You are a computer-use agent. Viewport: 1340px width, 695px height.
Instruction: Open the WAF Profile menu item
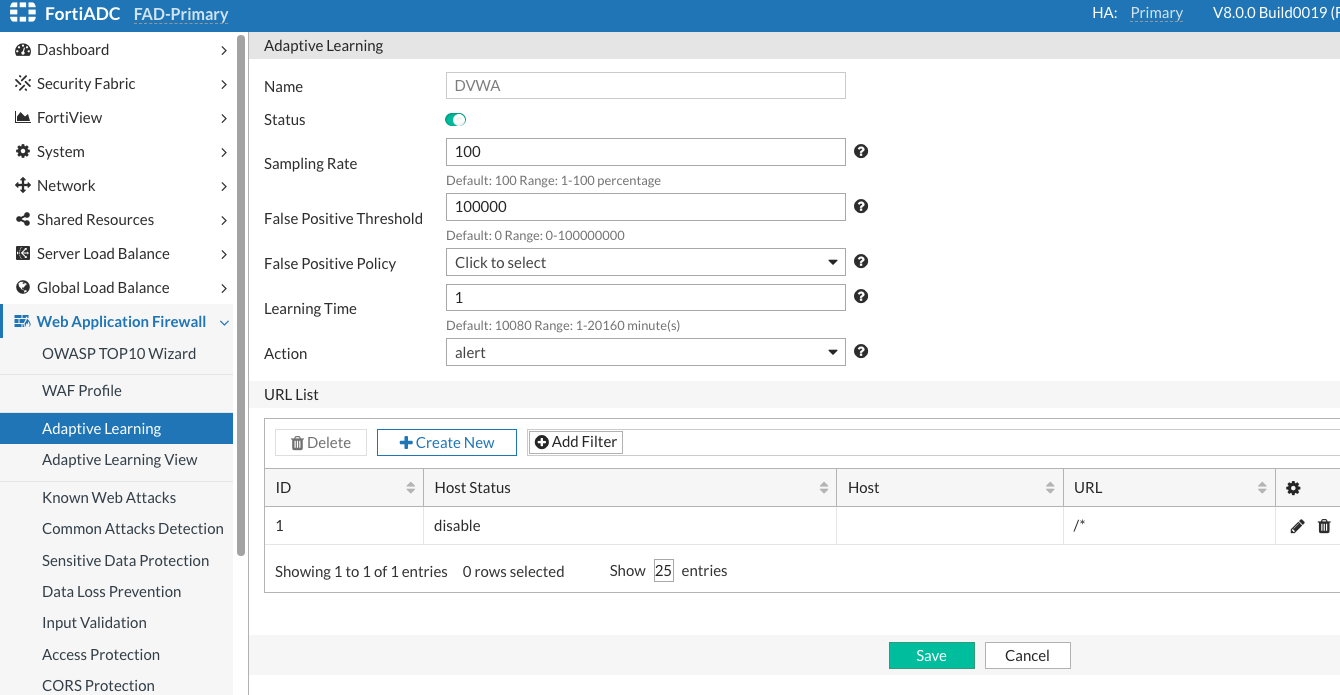82,391
